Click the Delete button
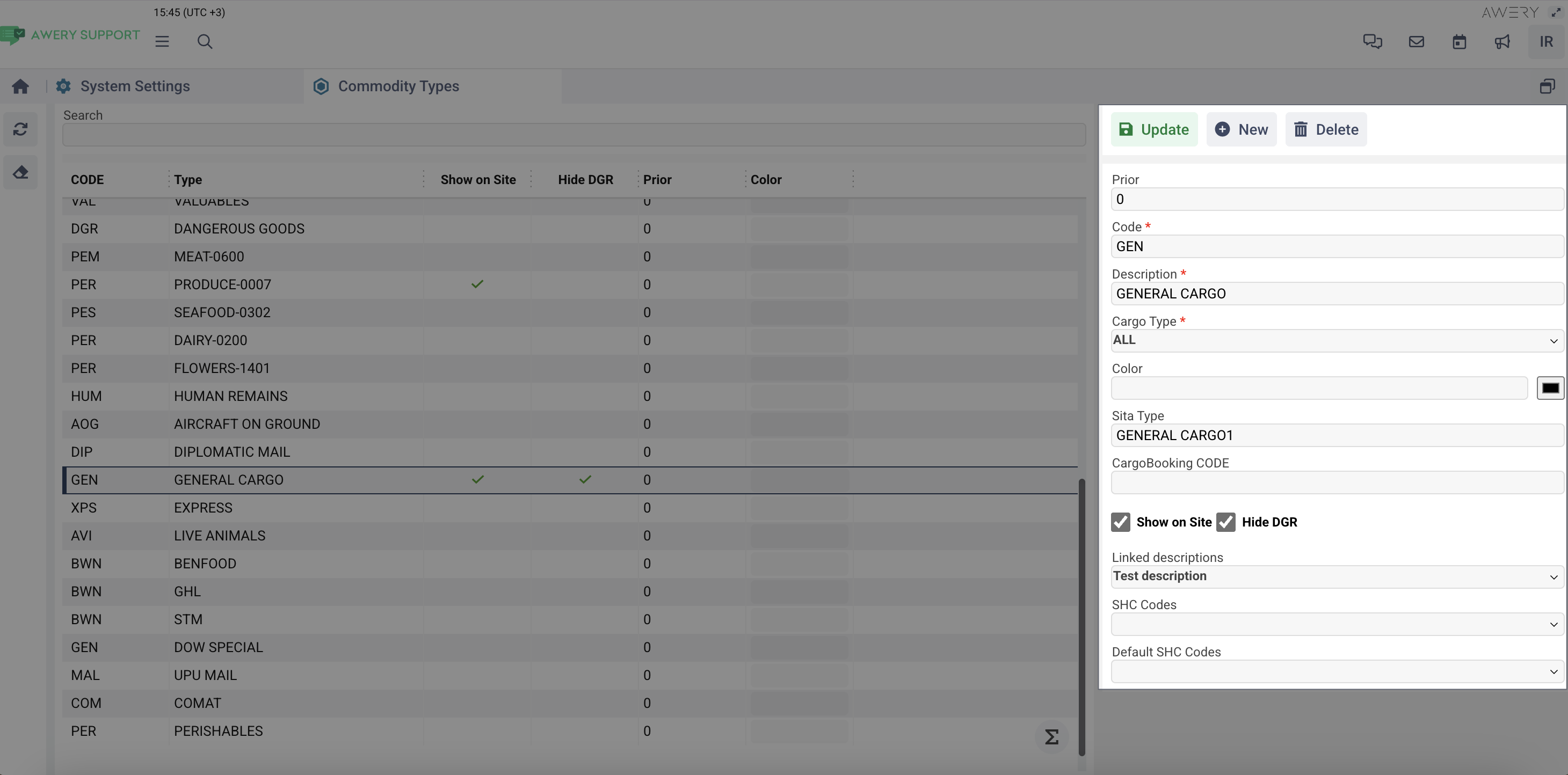The height and width of the screenshot is (775, 1568). click(1326, 129)
